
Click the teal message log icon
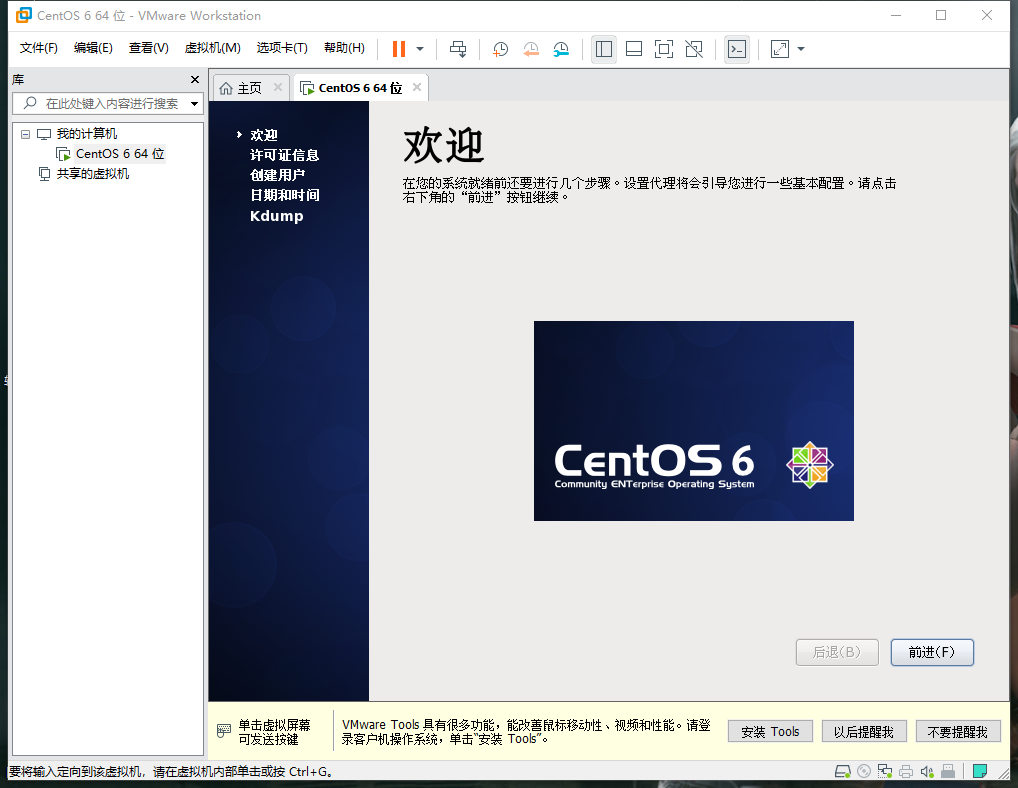click(980, 771)
